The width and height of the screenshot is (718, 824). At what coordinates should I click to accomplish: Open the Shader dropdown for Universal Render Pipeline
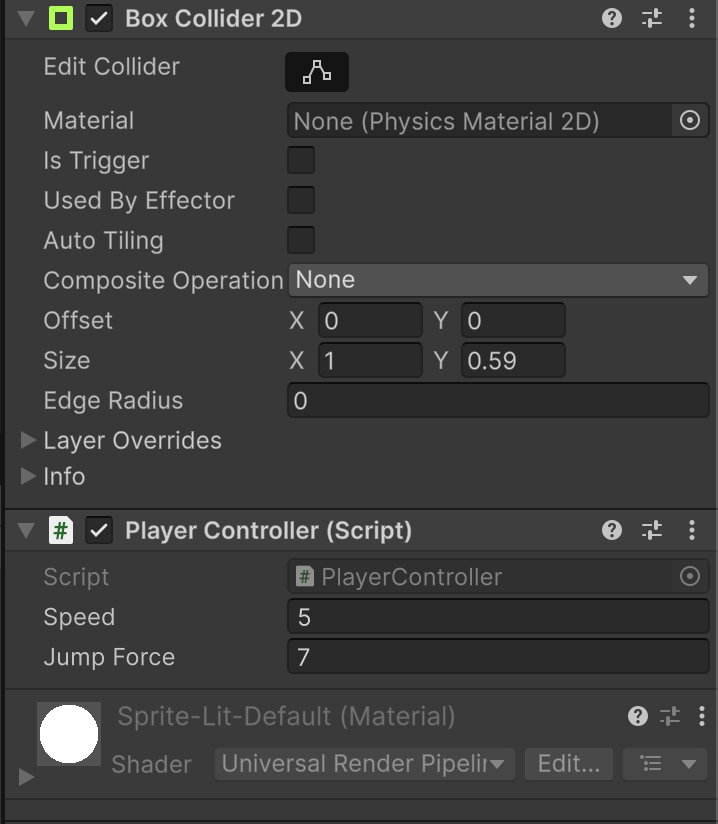tap(364, 764)
